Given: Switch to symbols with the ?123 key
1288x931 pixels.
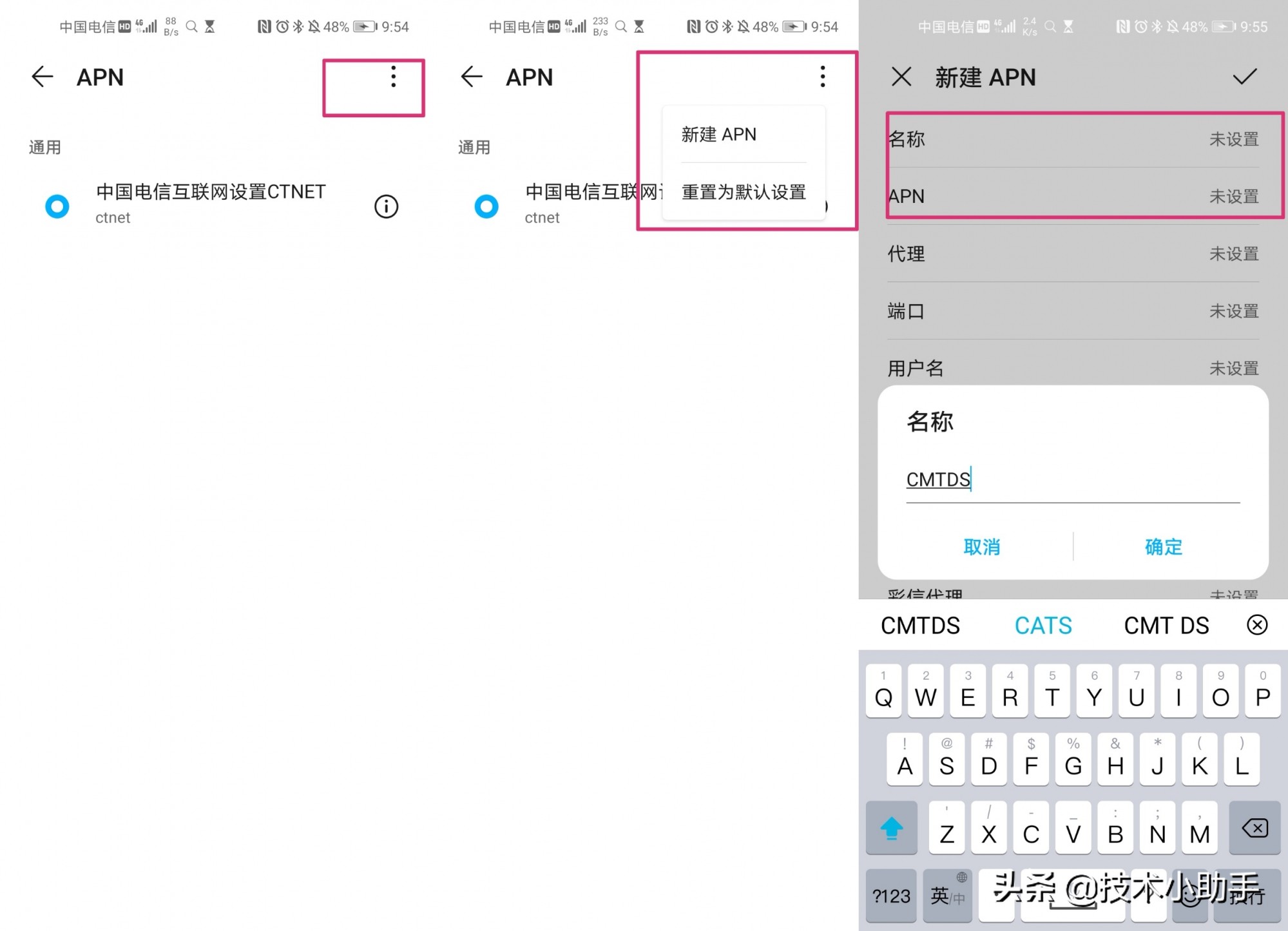Looking at the screenshot, I should coord(891,896).
